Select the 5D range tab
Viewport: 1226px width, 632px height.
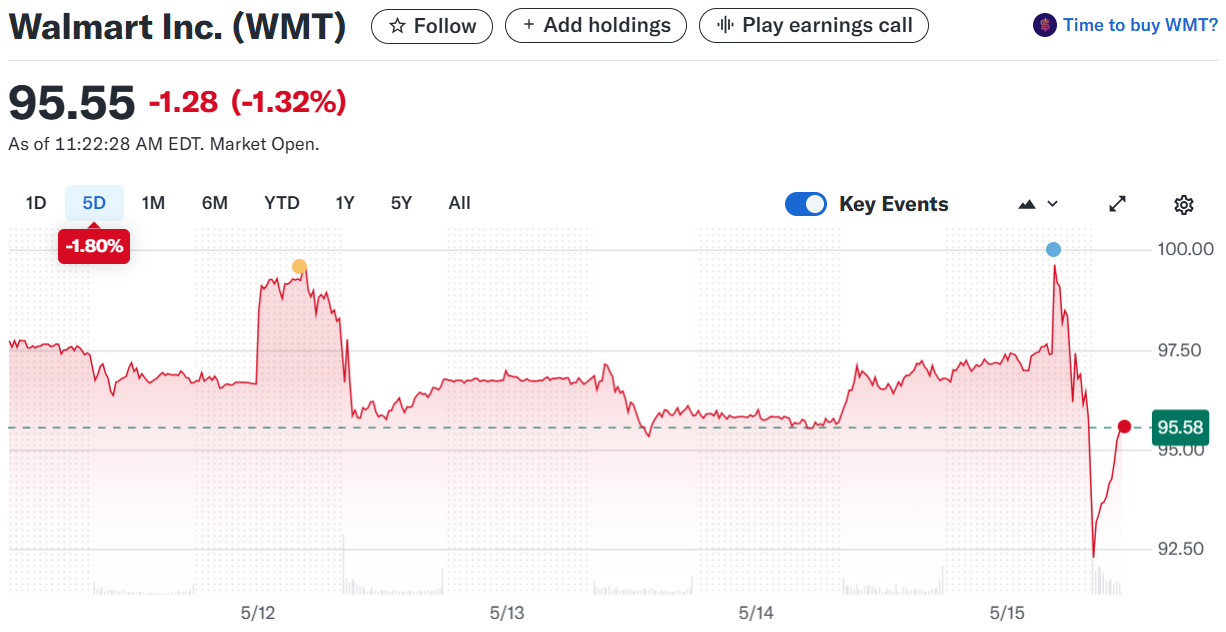pos(94,203)
